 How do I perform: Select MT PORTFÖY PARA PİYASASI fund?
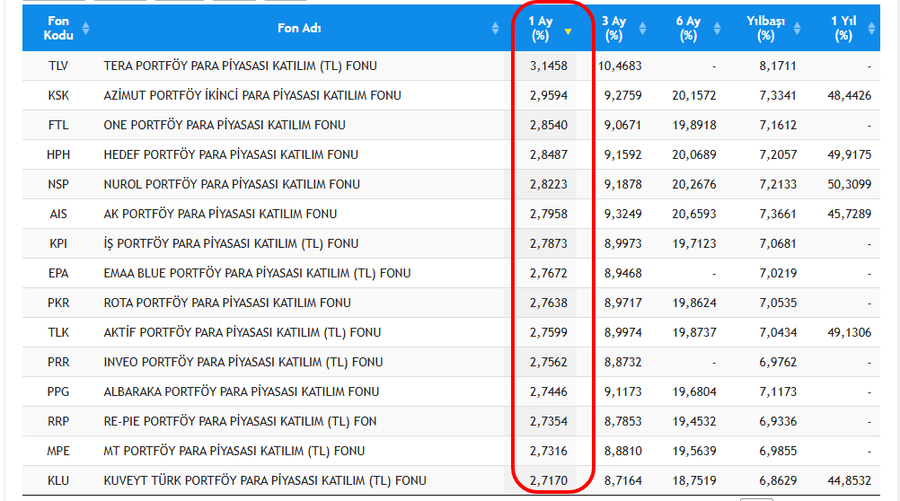coord(230,450)
